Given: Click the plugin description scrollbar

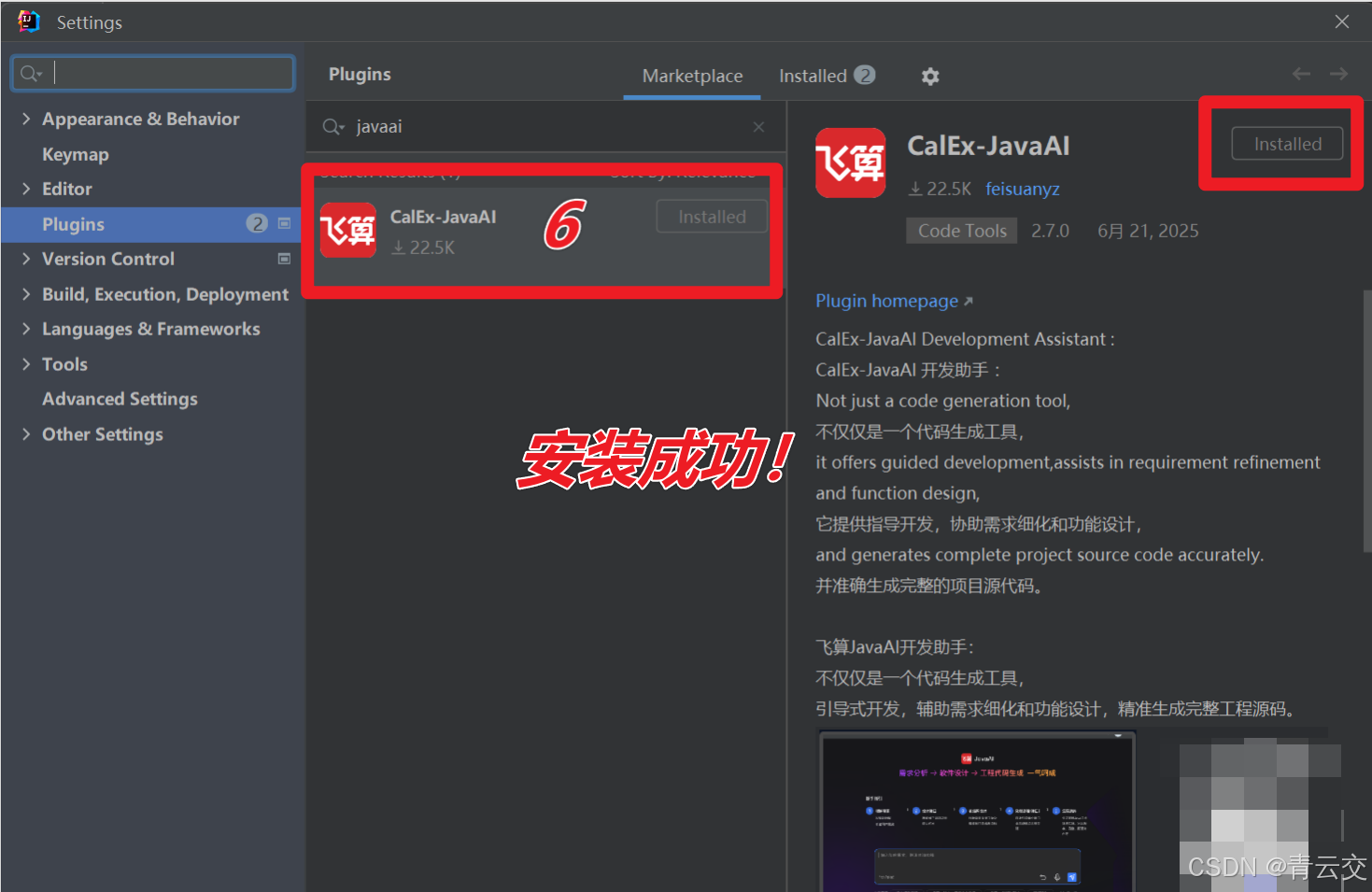Looking at the screenshot, I should click(x=1366, y=420).
